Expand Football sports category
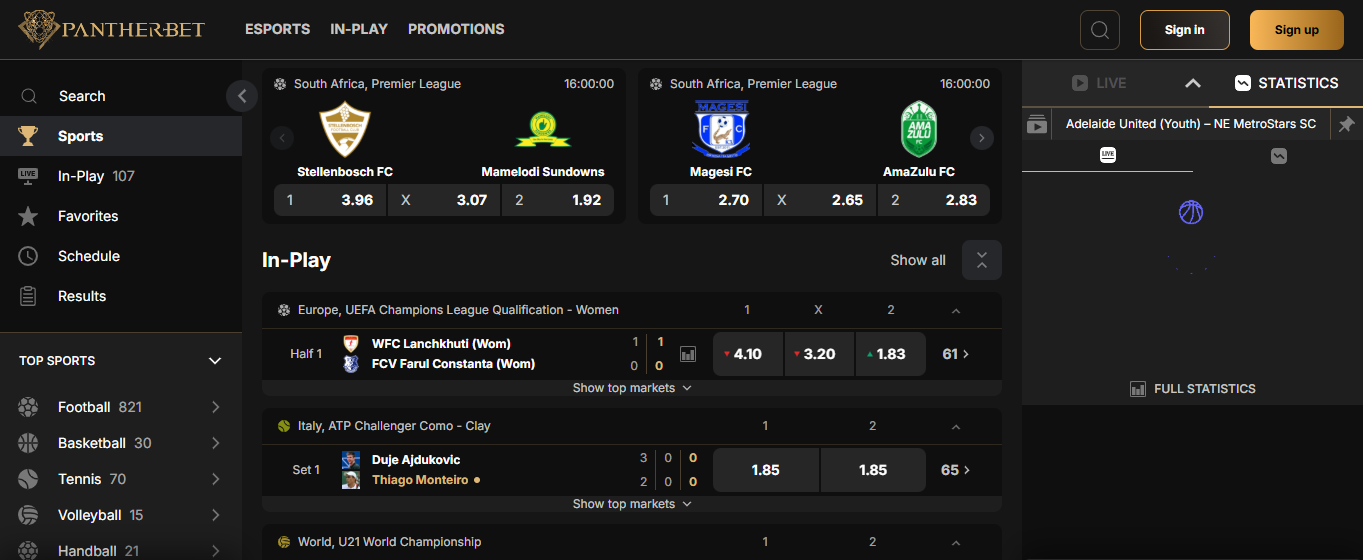Viewport: 1363px width, 560px height. [215, 407]
